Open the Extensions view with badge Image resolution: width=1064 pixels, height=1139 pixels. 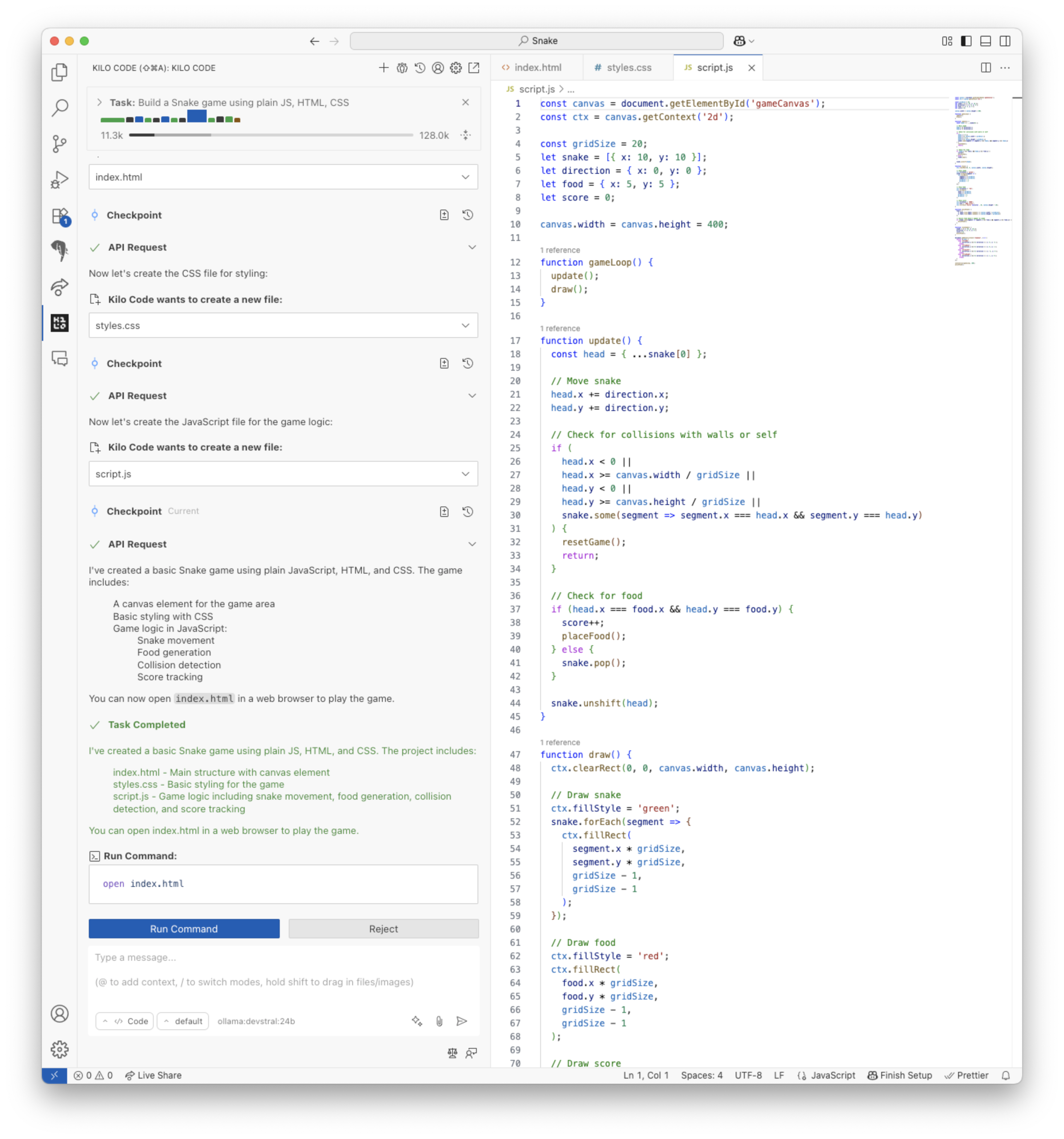pos(59,217)
